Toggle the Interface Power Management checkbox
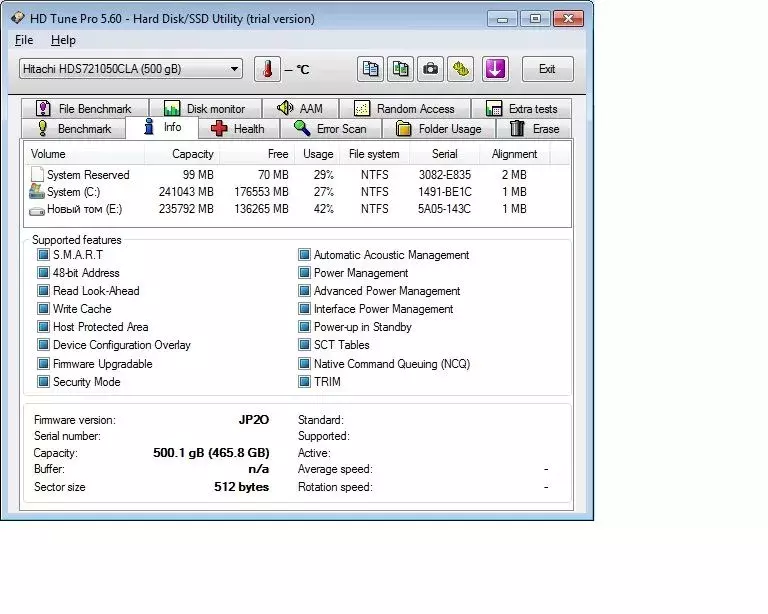This screenshot has width=768, height=614. [x=304, y=309]
